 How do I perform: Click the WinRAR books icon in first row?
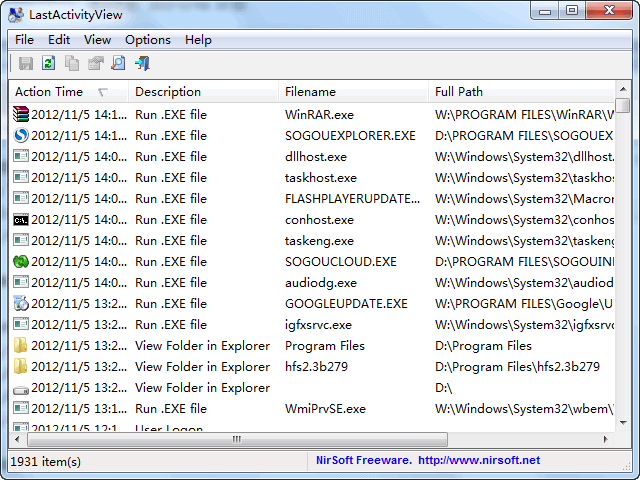click(21, 114)
